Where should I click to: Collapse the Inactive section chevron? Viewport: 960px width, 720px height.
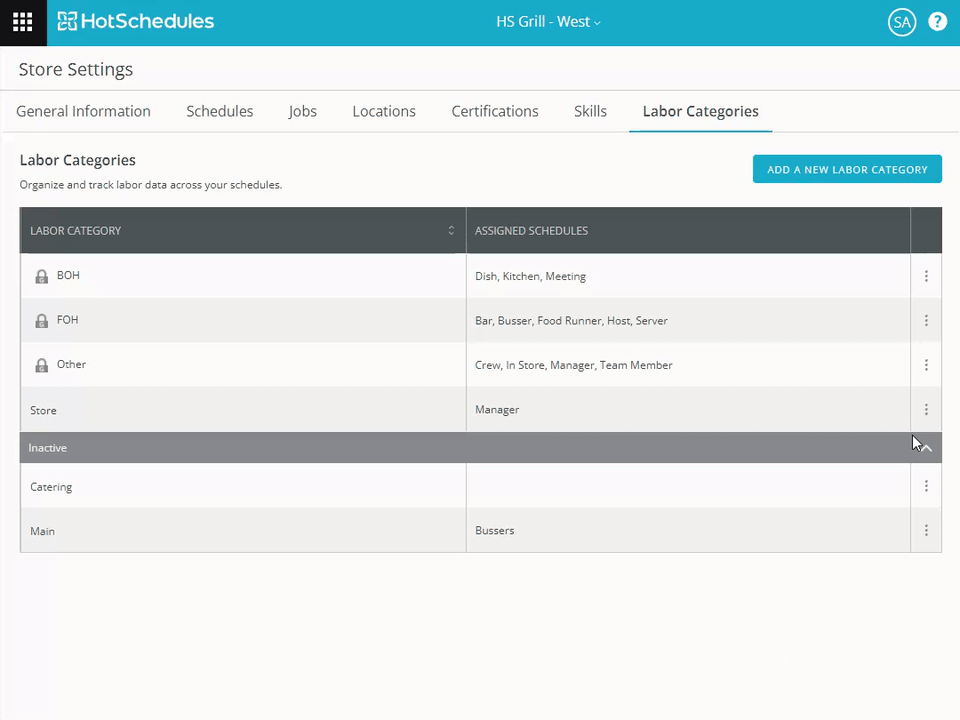(x=926, y=448)
